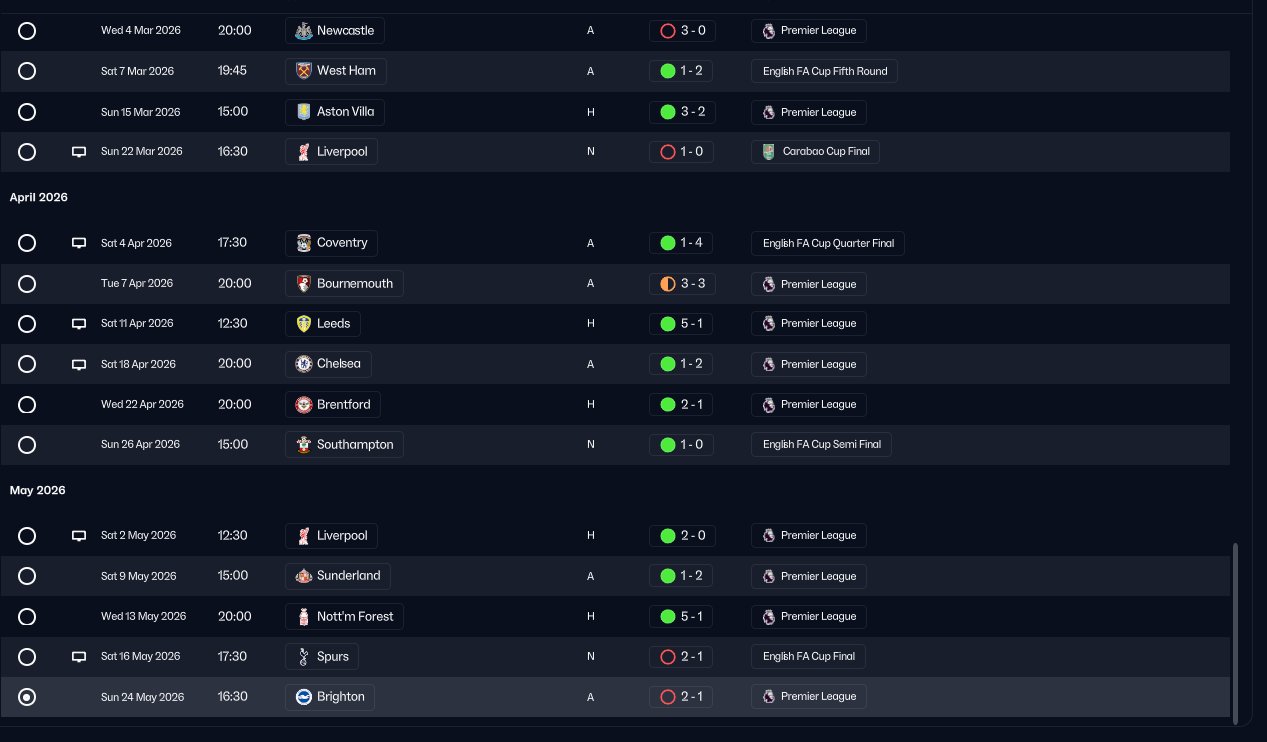Click the Newcastle club crest icon
The image size is (1267, 742).
pyautogui.click(x=302, y=31)
